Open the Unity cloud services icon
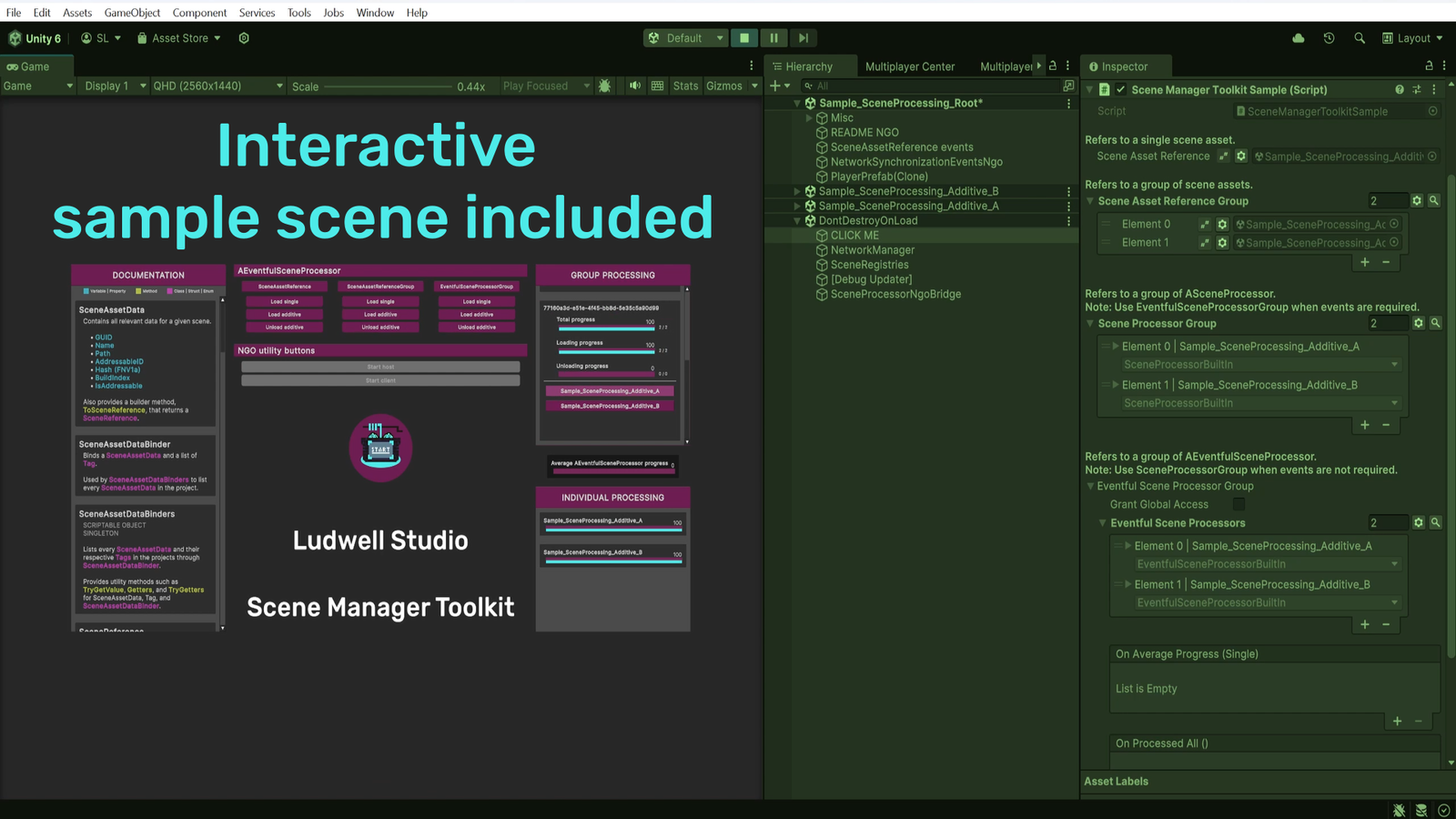 [x=1299, y=38]
